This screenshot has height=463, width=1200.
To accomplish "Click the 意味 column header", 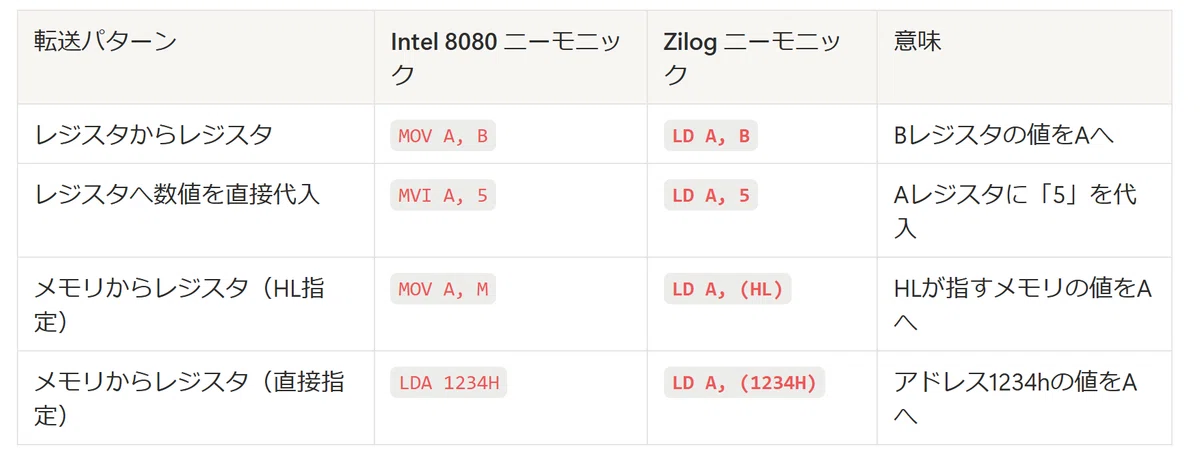I will point(1024,57).
